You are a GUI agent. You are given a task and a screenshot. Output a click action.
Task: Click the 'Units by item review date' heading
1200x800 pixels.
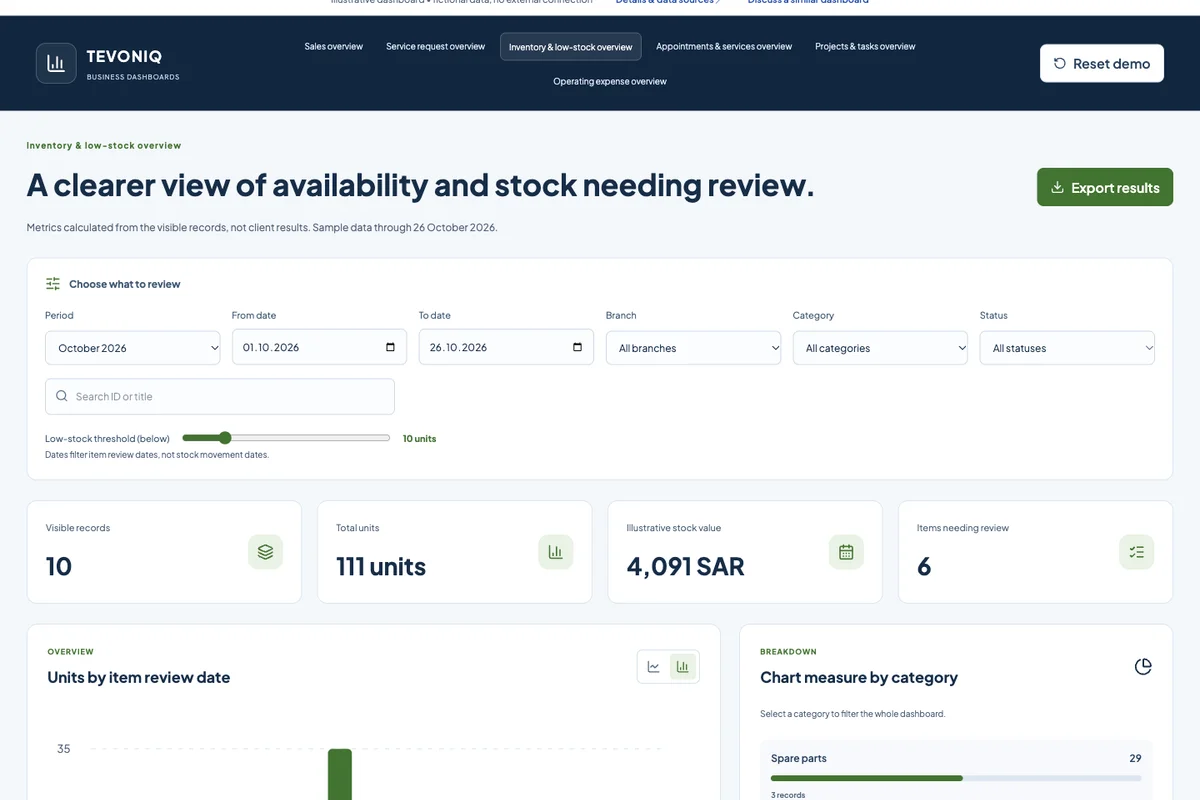[x=139, y=677]
